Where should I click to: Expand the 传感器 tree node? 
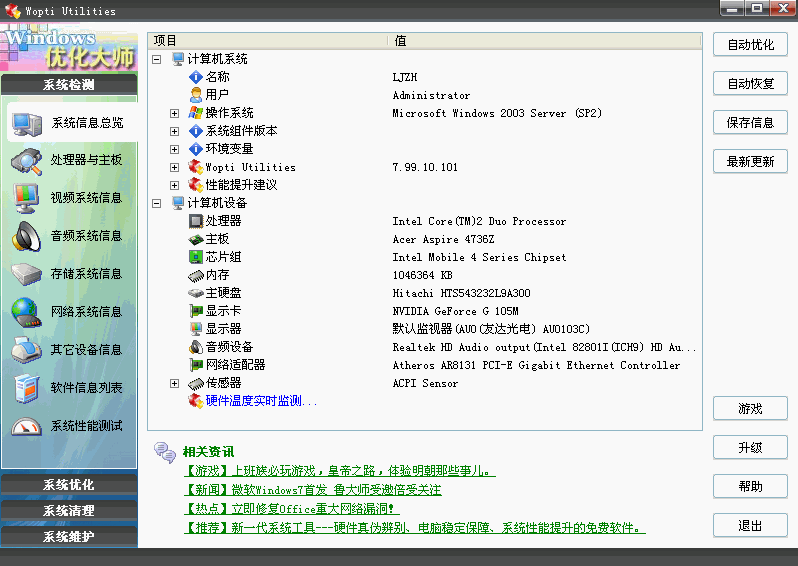click(175, 383)
